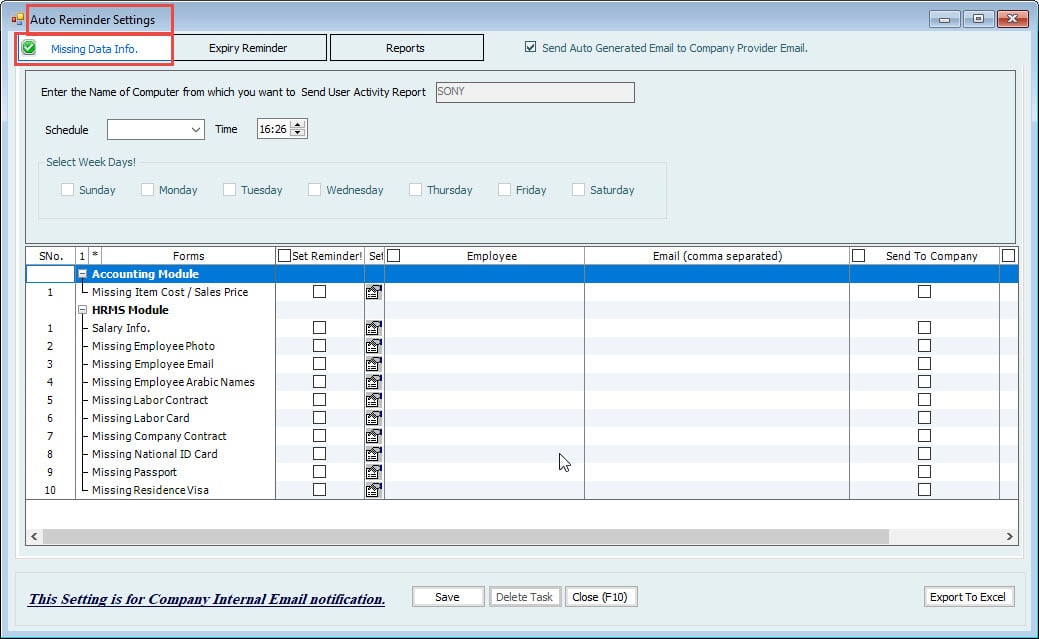
Task: Switch to Reports tab
Action: (406, 48)
